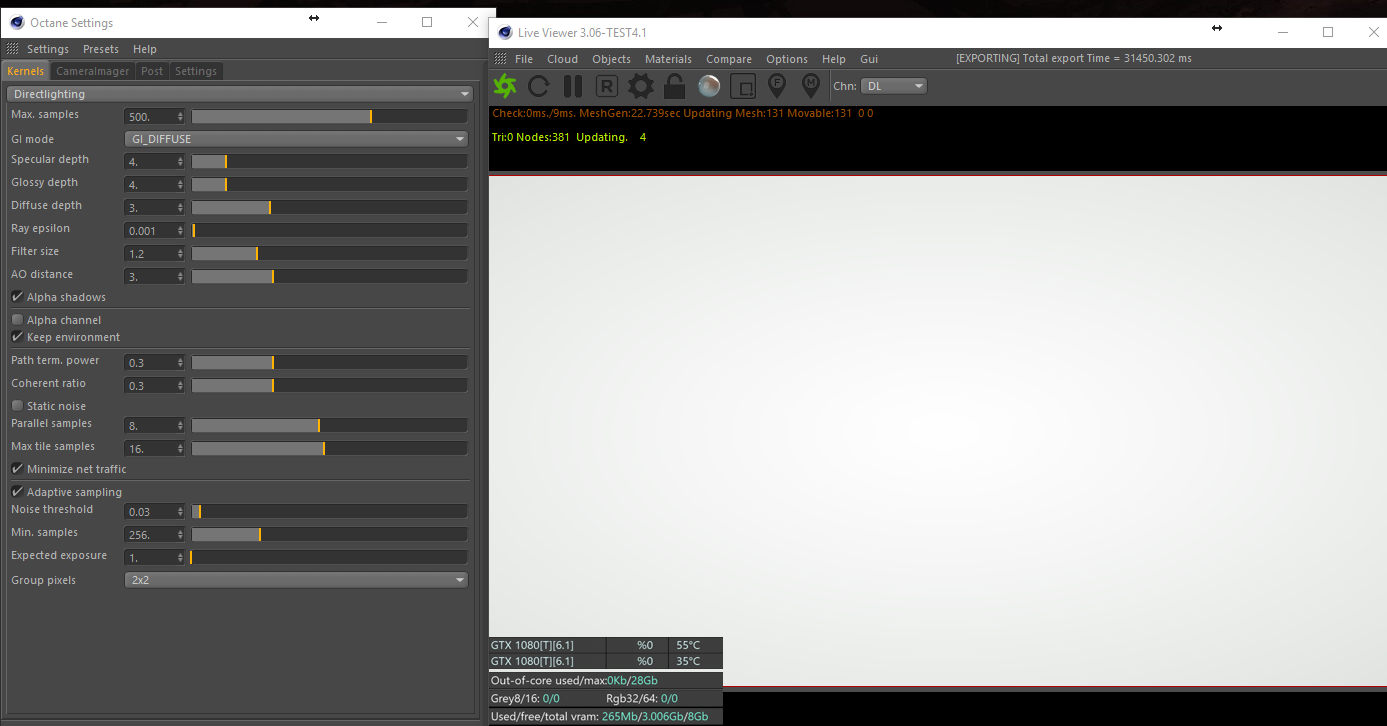This screenshot has height=726, width=1387.
Task: Select the pick focus F pin icon
Action: point(777,86)
